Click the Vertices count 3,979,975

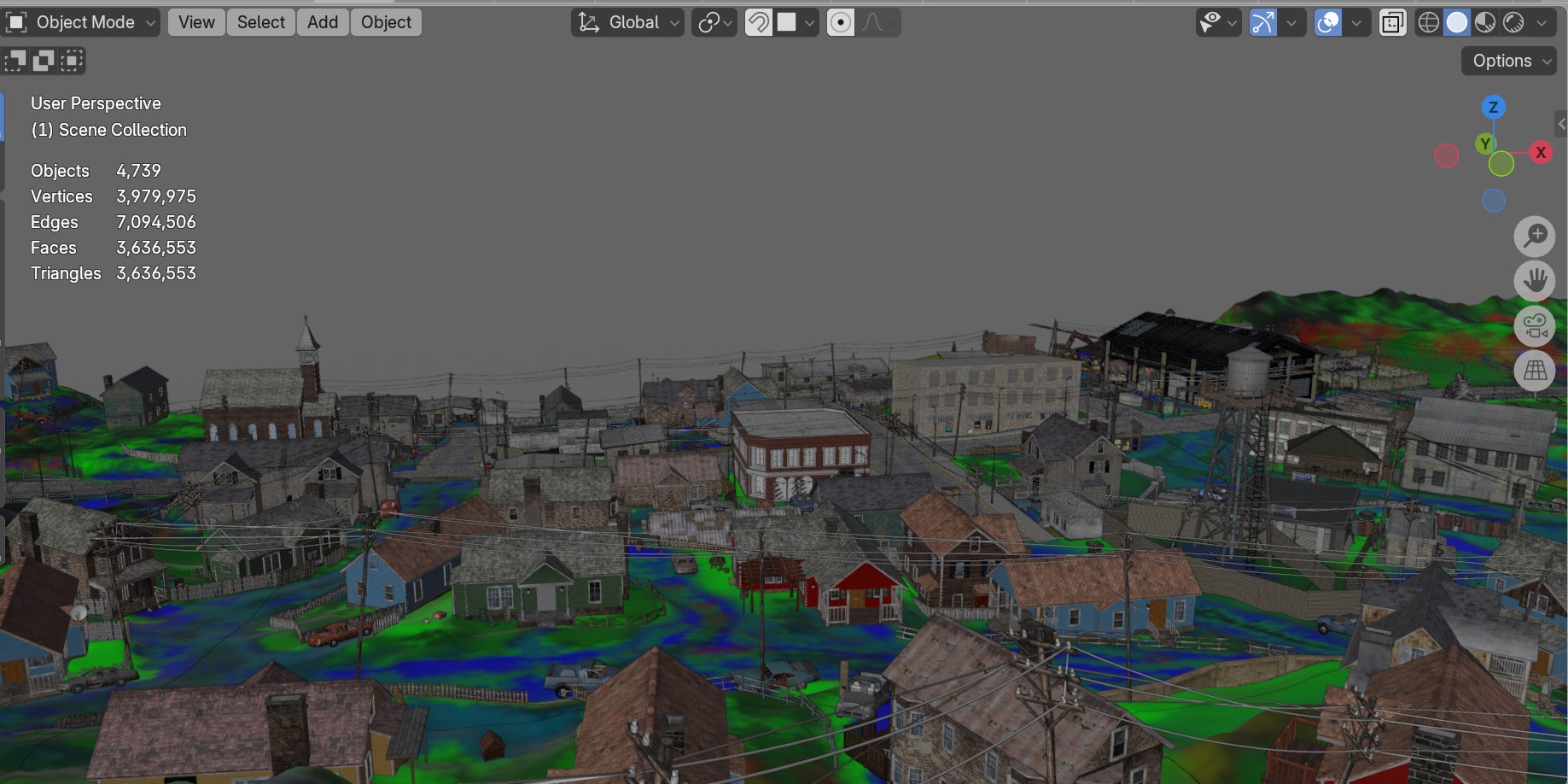click(x=156, y=196)
